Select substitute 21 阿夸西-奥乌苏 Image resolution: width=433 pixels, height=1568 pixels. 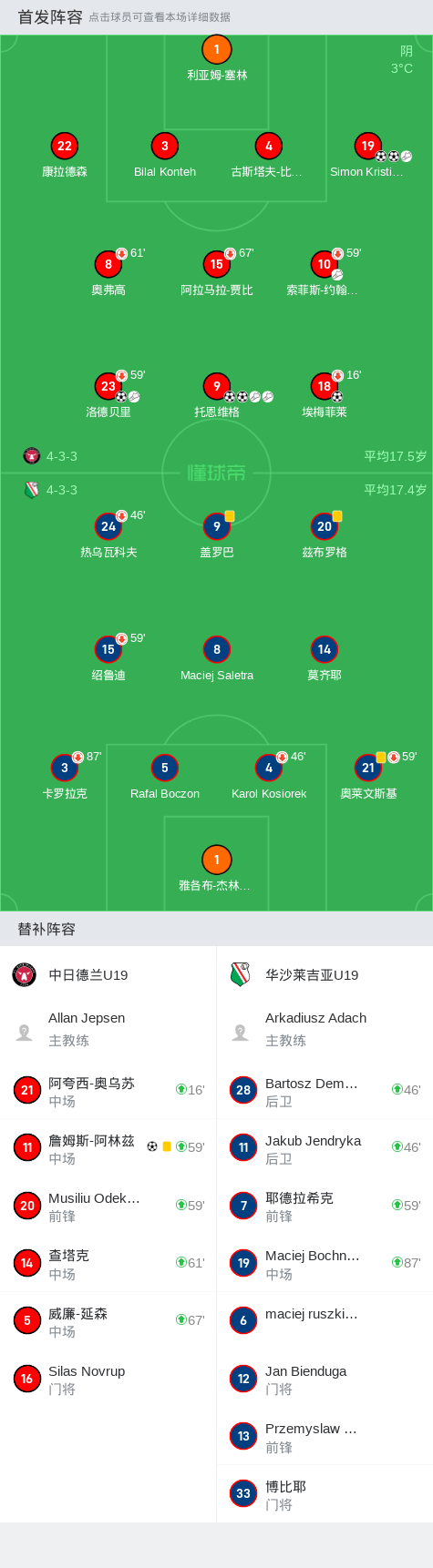[108, 1090]
